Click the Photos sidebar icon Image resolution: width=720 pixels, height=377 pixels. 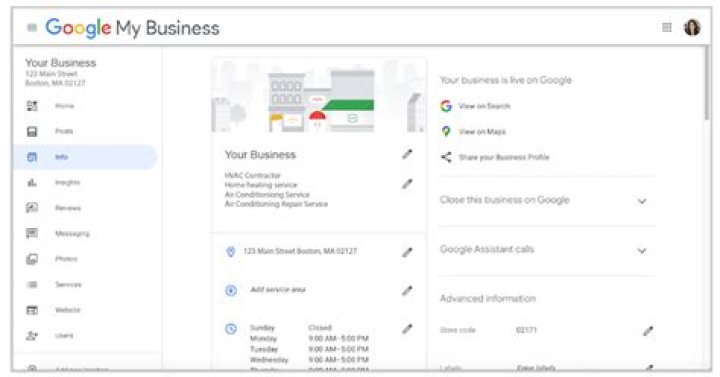click(32, 259)
